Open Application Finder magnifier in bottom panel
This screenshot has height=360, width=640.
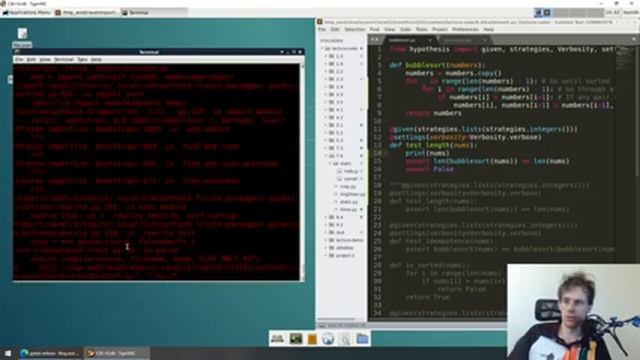(345, 339)
